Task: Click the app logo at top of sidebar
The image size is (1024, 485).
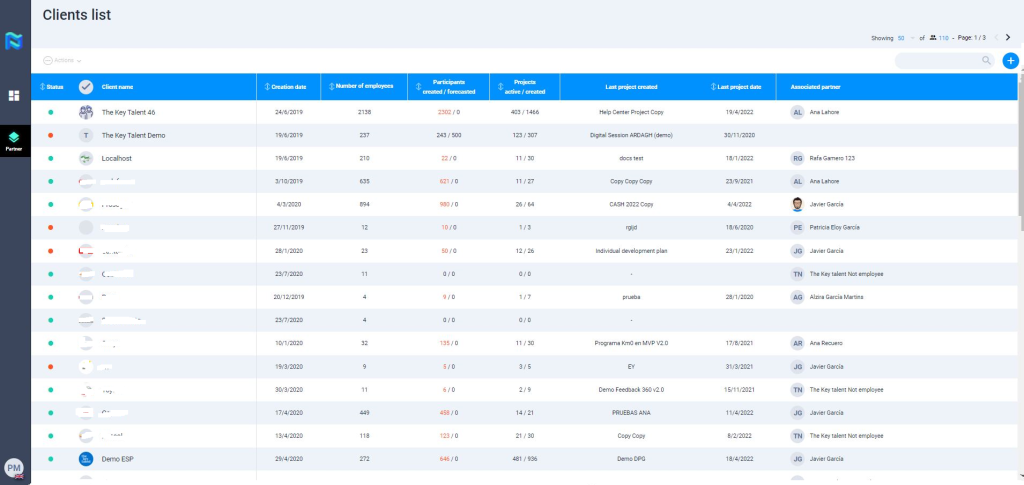Action: (x=14, y=41)
